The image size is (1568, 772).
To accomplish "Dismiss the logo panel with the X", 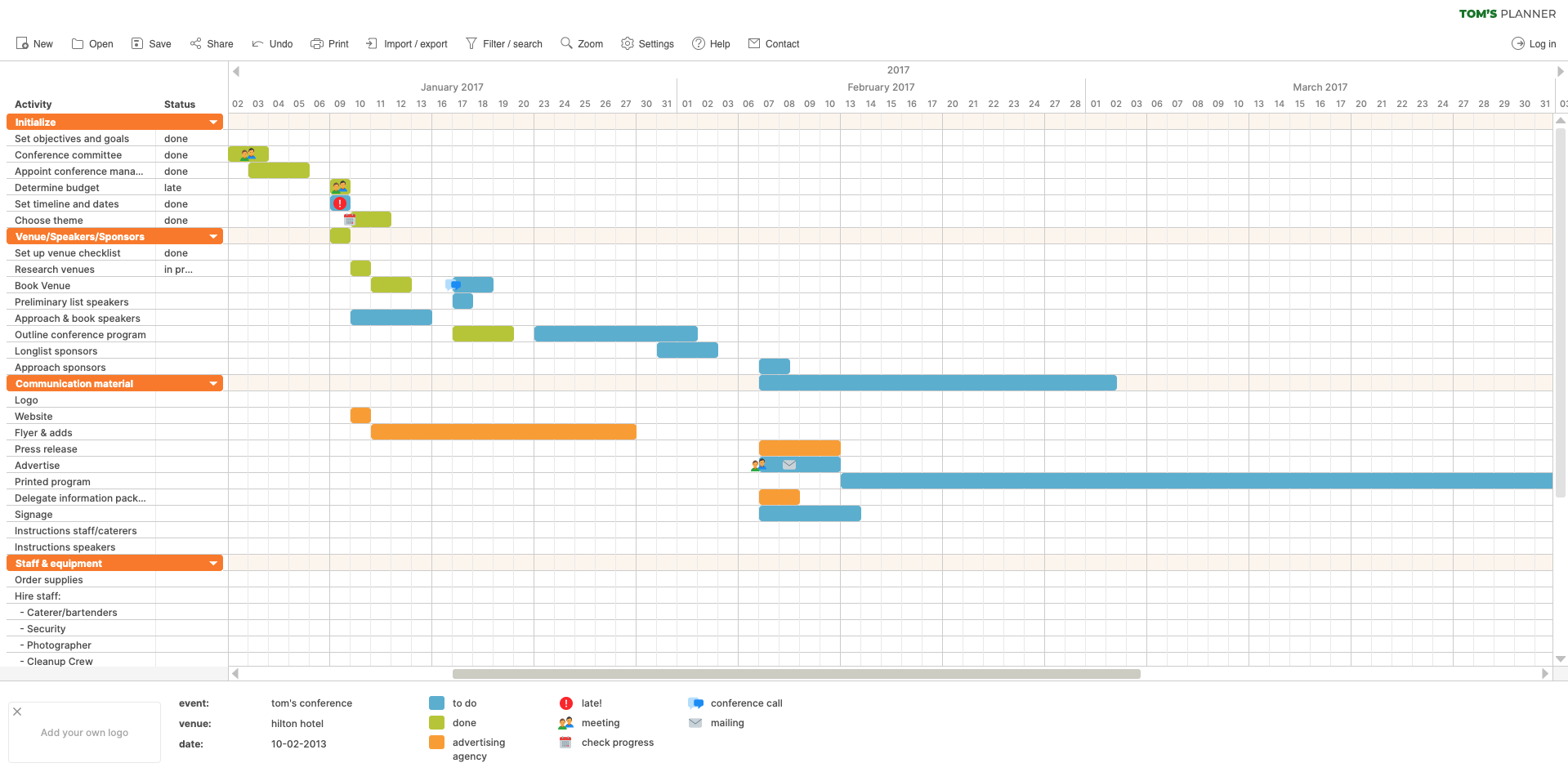I will 17,711.
